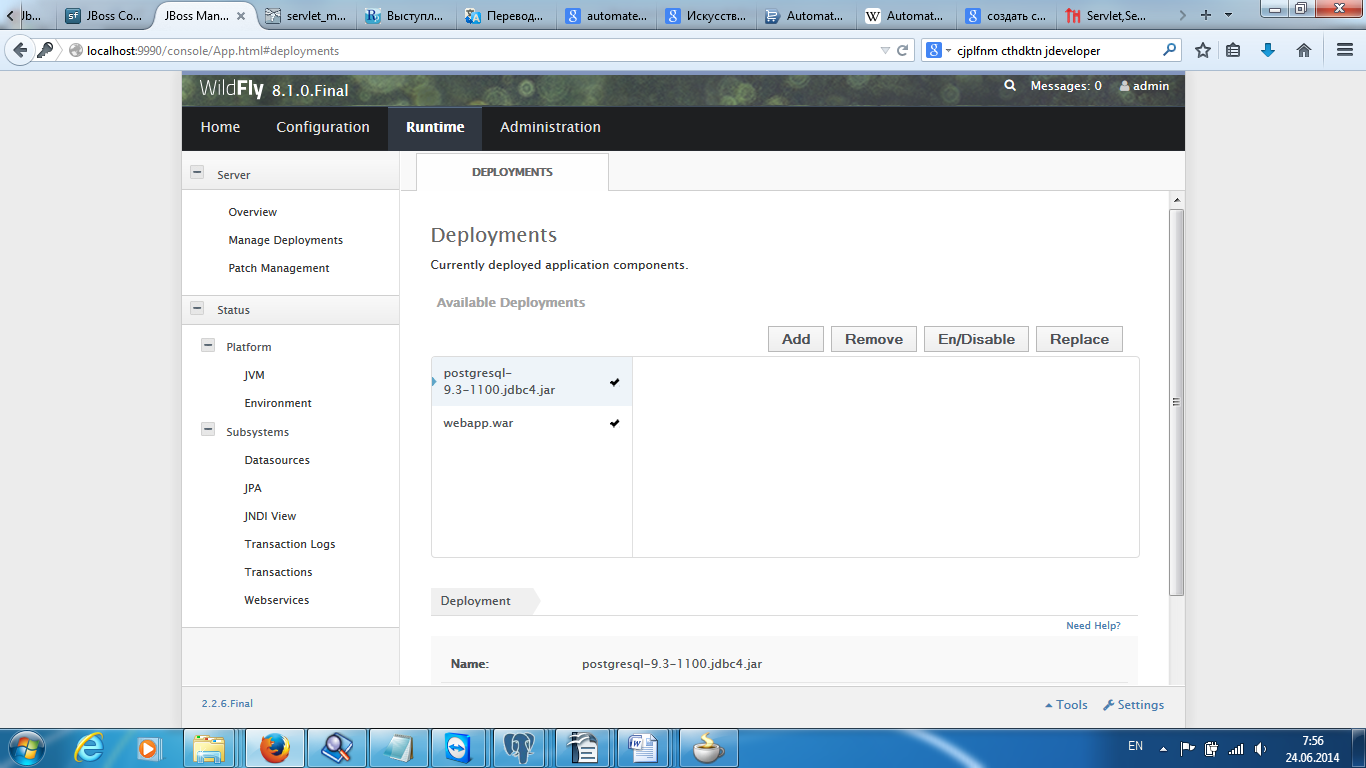Click the Remove deployment button
The height and width of the screenshot is (768, 1366).
click(874, 339)
